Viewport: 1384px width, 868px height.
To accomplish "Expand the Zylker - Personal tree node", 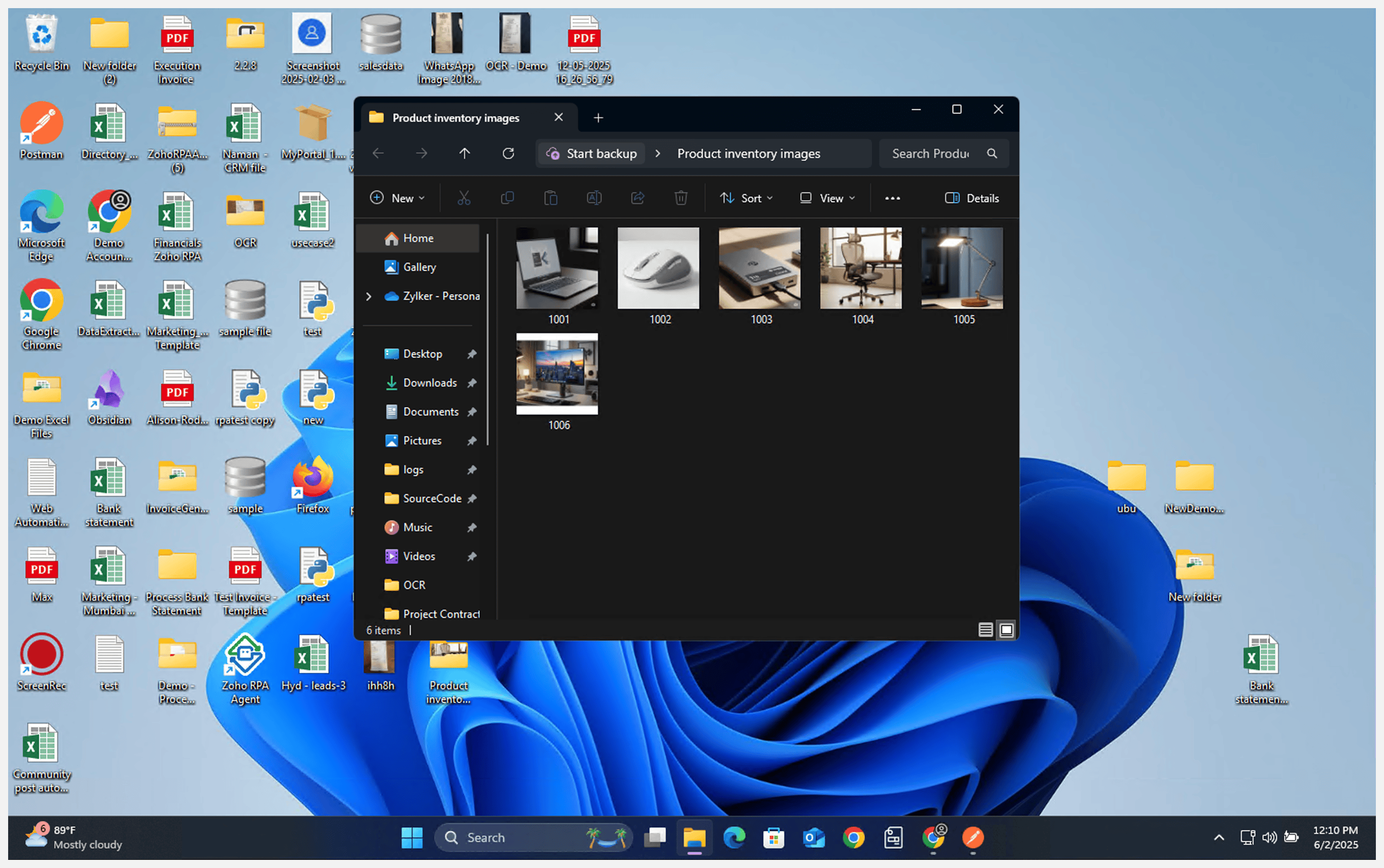I will 369,296.
